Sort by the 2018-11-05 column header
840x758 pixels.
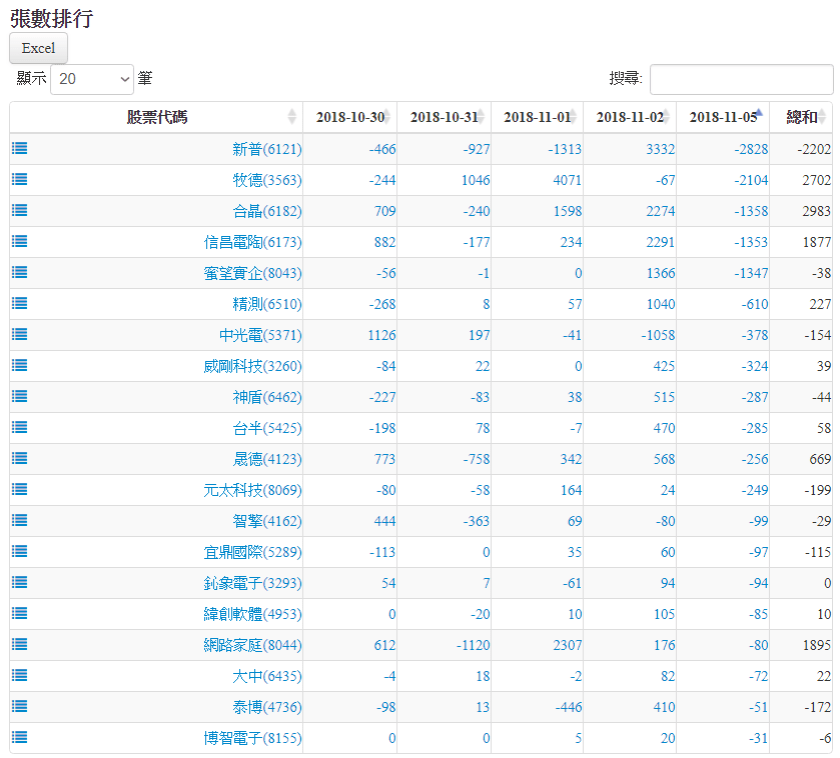(722, 117)
